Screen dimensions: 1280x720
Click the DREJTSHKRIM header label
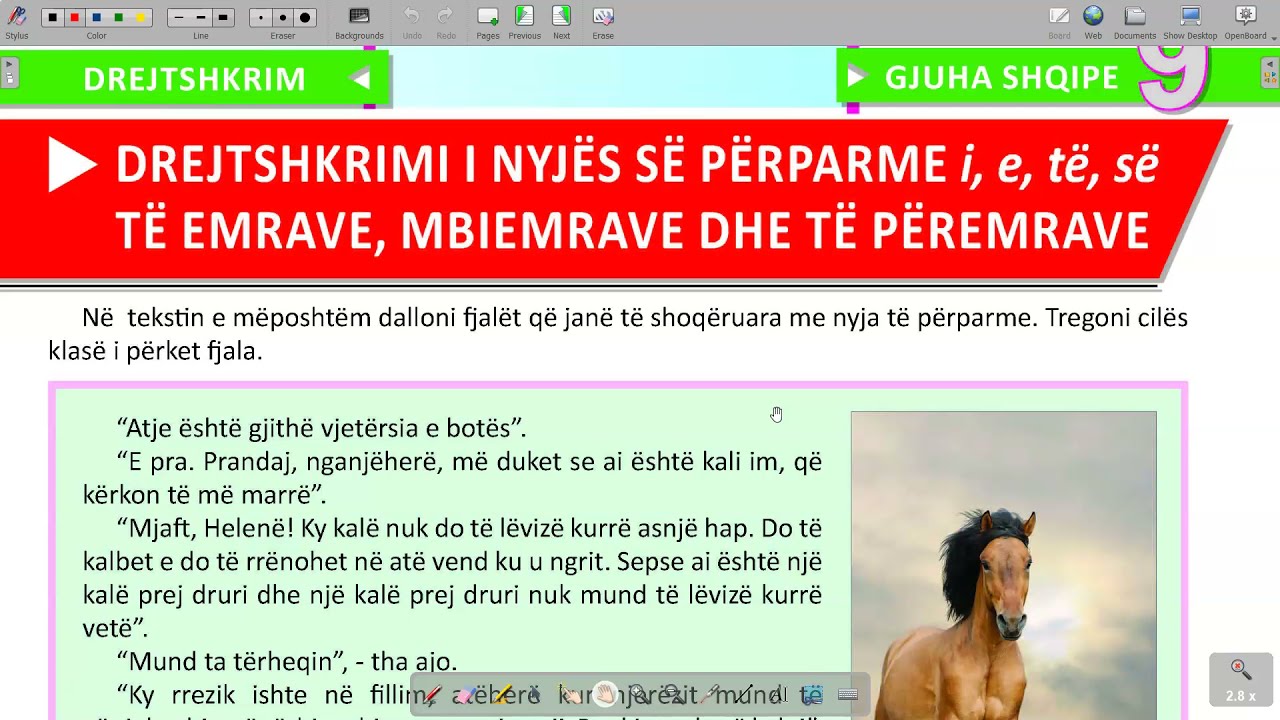coord(194,79)
